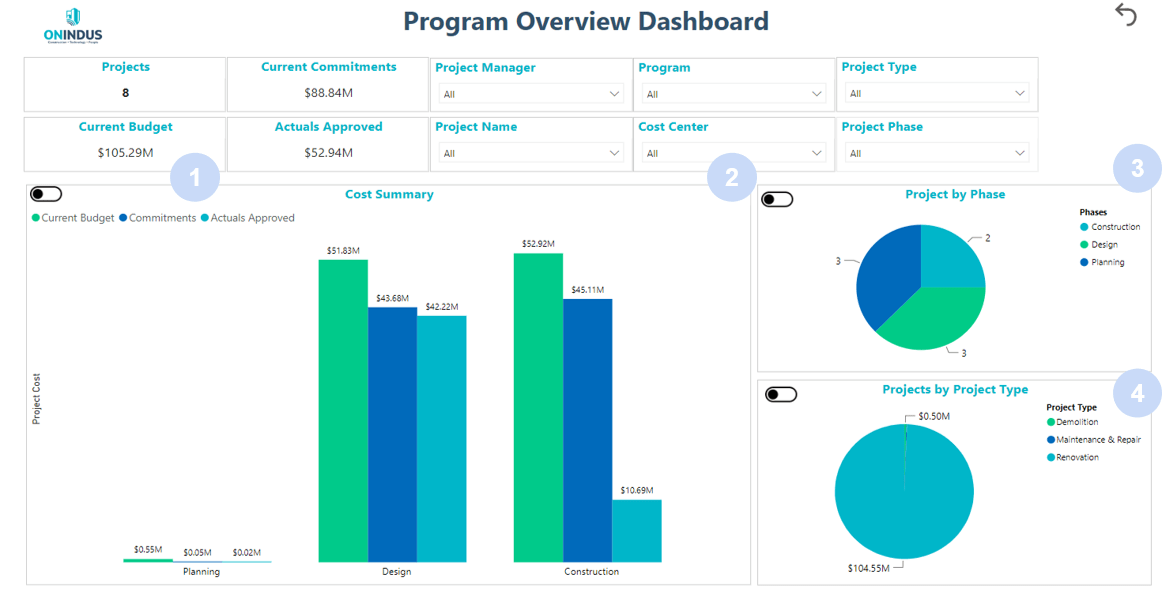Expand the Project Phase dropdown
Screen dimensions: 1162x593
click(937, 153)
